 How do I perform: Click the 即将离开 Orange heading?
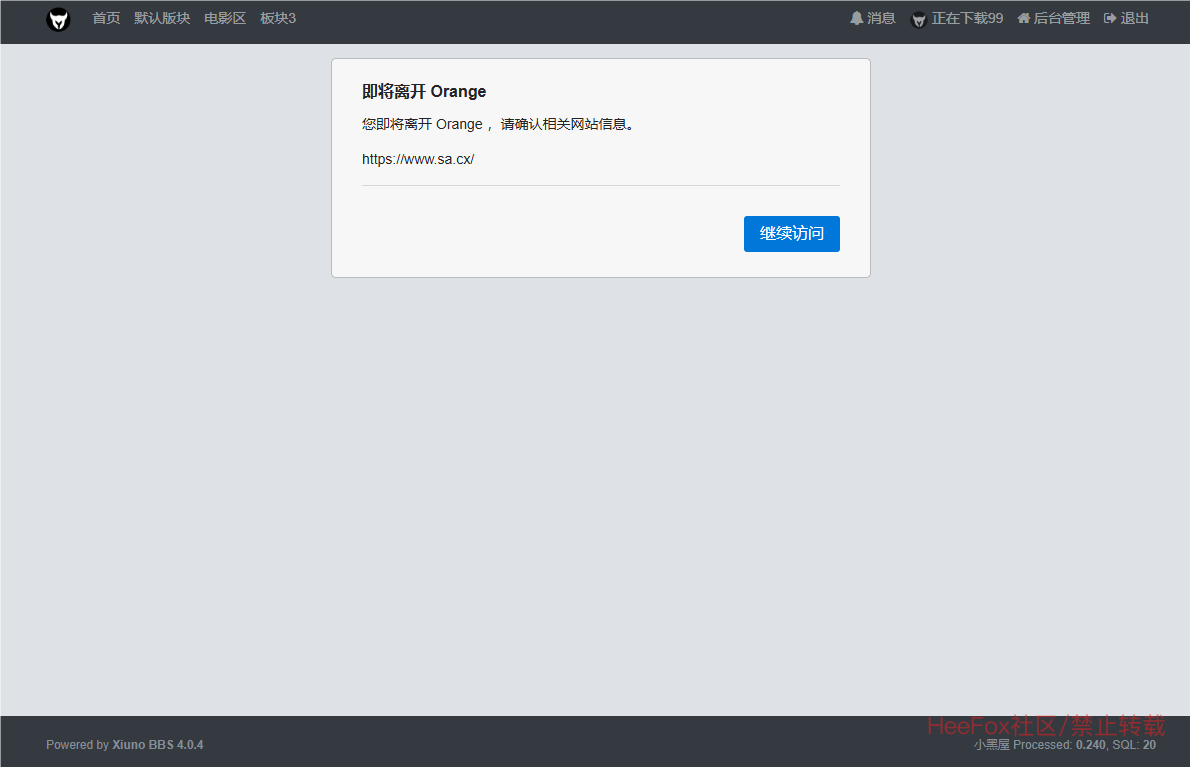[x=424, y=92]
